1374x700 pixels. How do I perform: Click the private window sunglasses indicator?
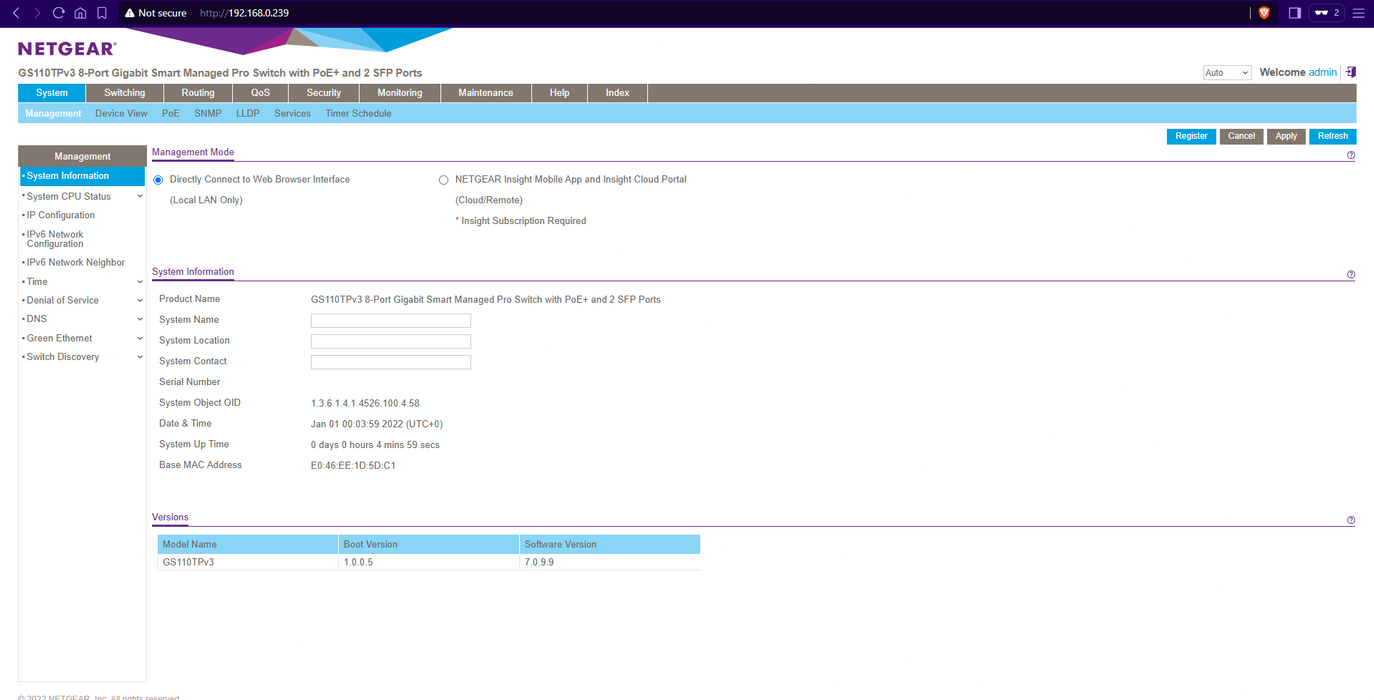click(x=1327, y=13)
